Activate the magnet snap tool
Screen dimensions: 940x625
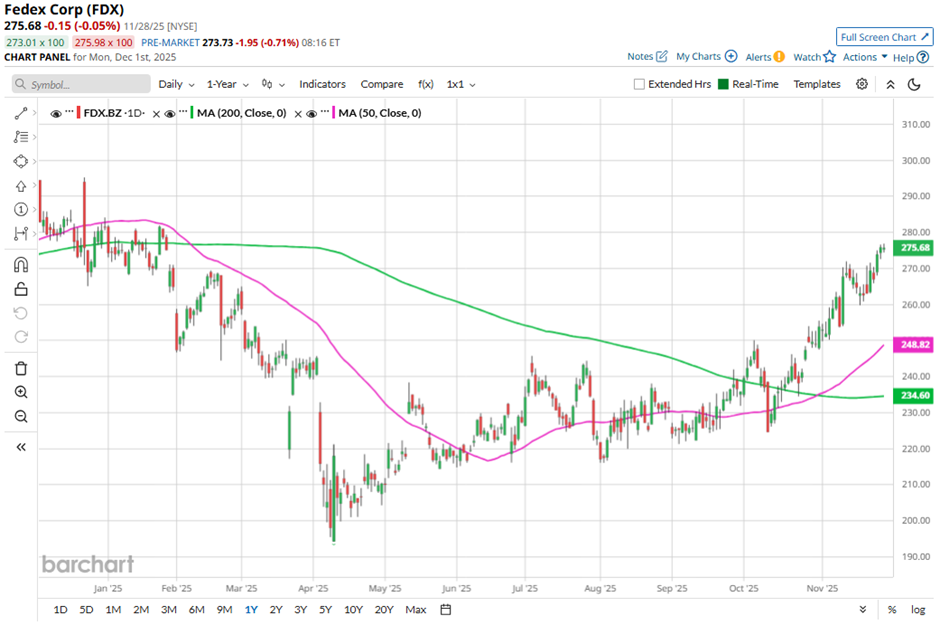(21, 265)
